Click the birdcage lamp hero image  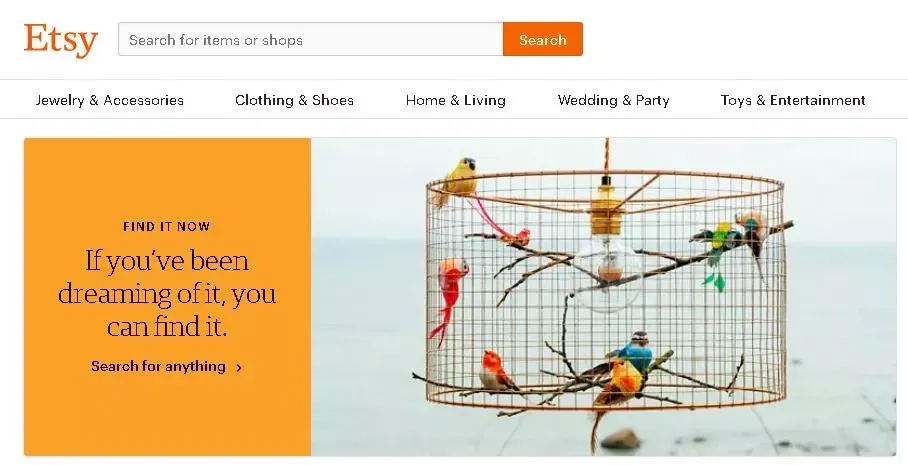(603, 296)
